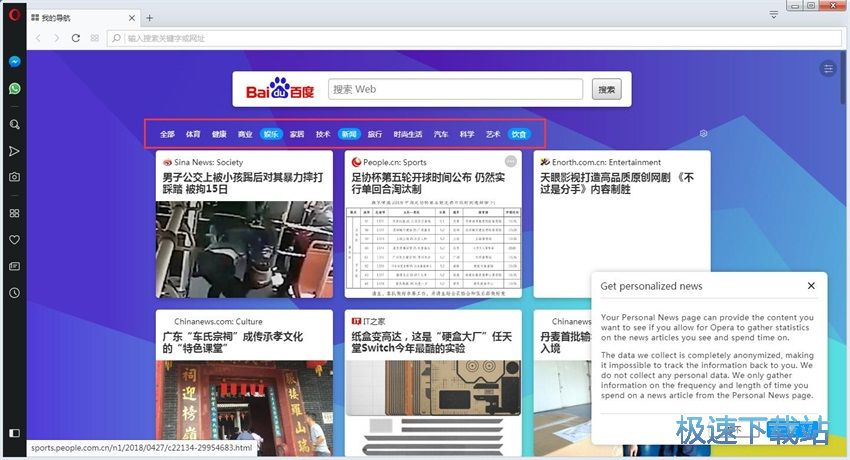Click the 搜索 Web search box
Viewport: 850px width, 460px height.
[455, 89]
